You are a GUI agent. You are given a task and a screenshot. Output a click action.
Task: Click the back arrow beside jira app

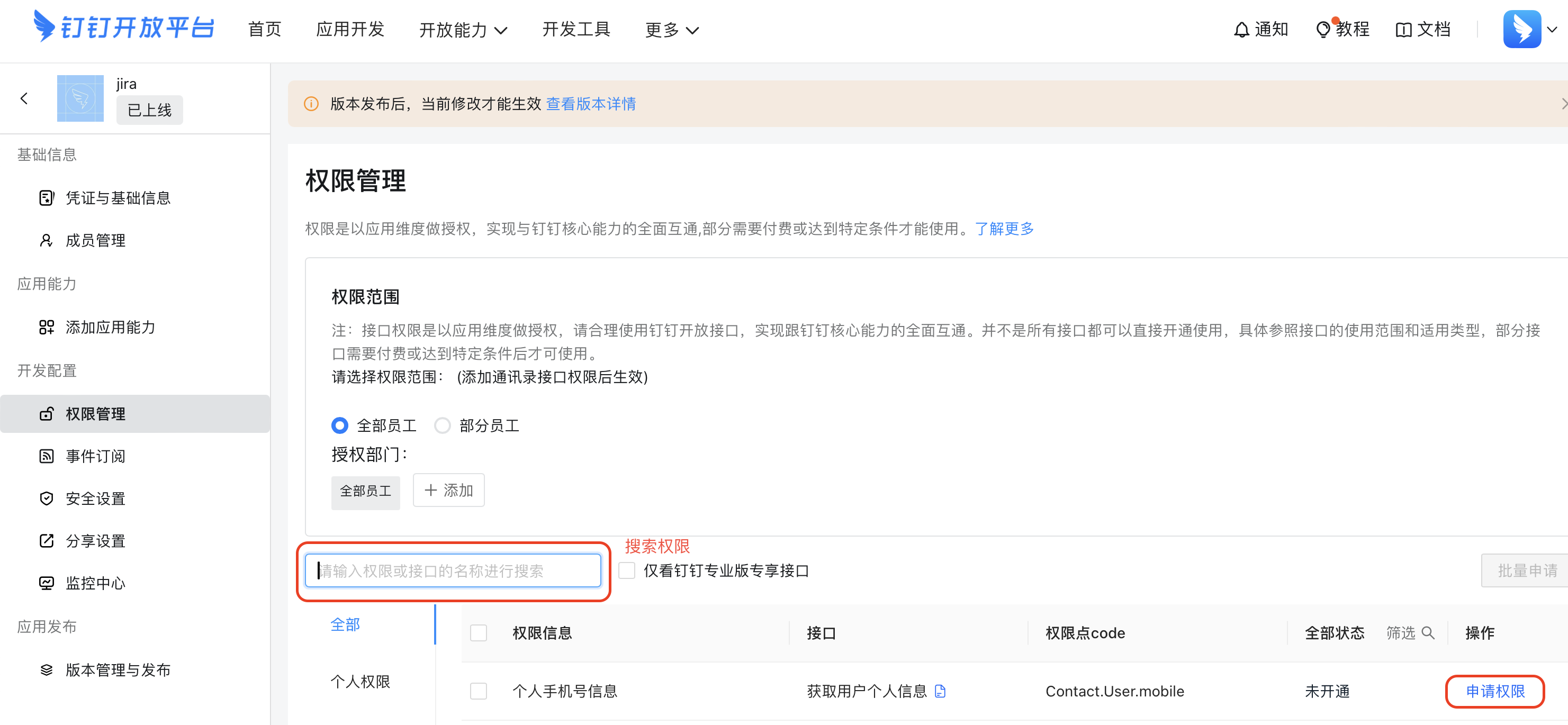[24, 98]
